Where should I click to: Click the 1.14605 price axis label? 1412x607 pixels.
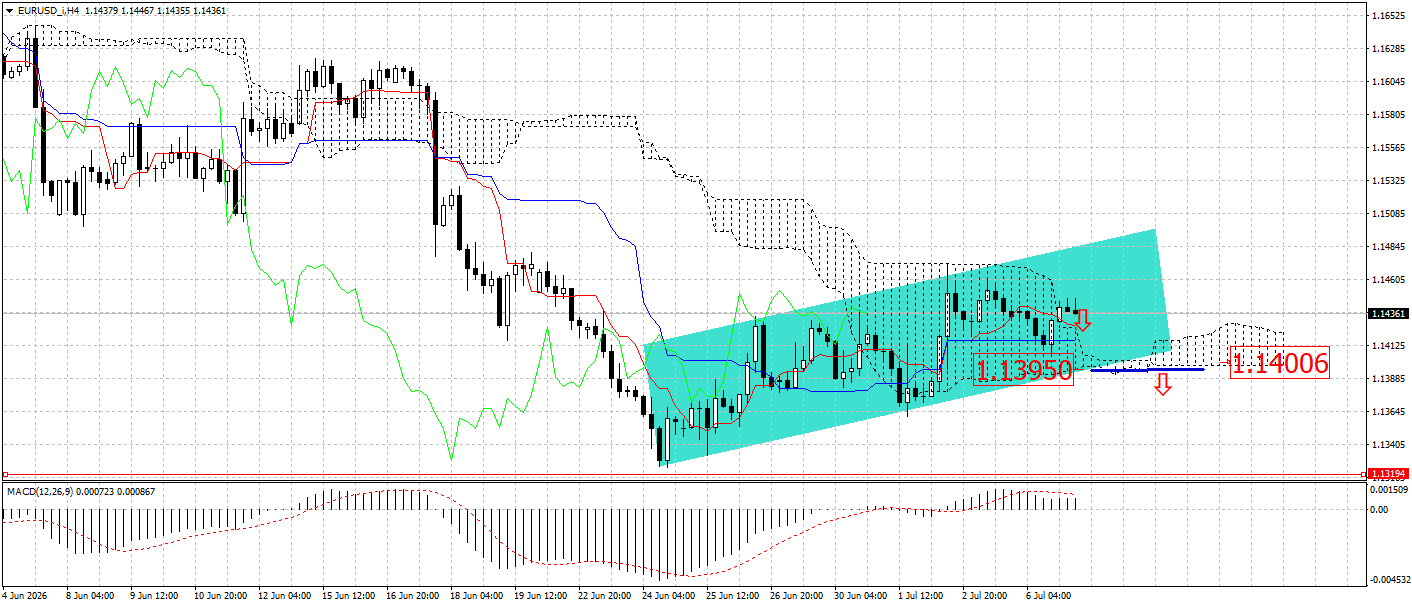[1386, 280]
